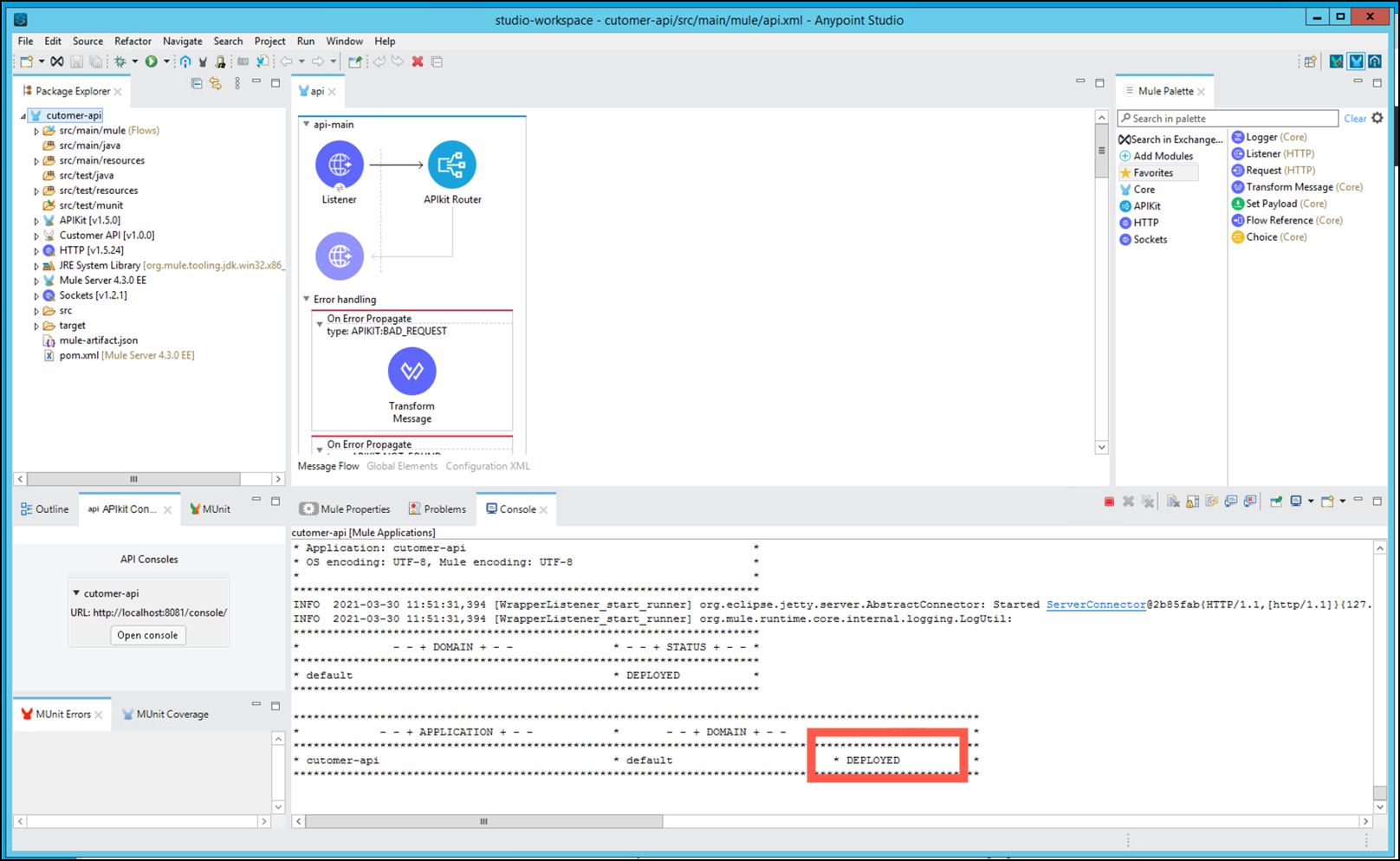Select Set Payload (Core) palette item

pyautogui.click(x=1280, y=204)
